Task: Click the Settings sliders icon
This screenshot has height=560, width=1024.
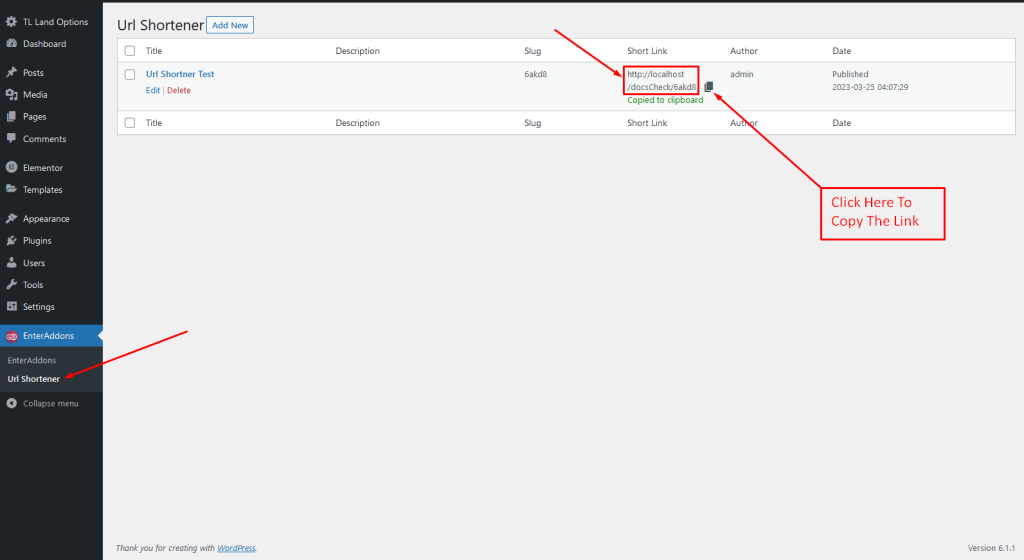Action: (11, 306)
